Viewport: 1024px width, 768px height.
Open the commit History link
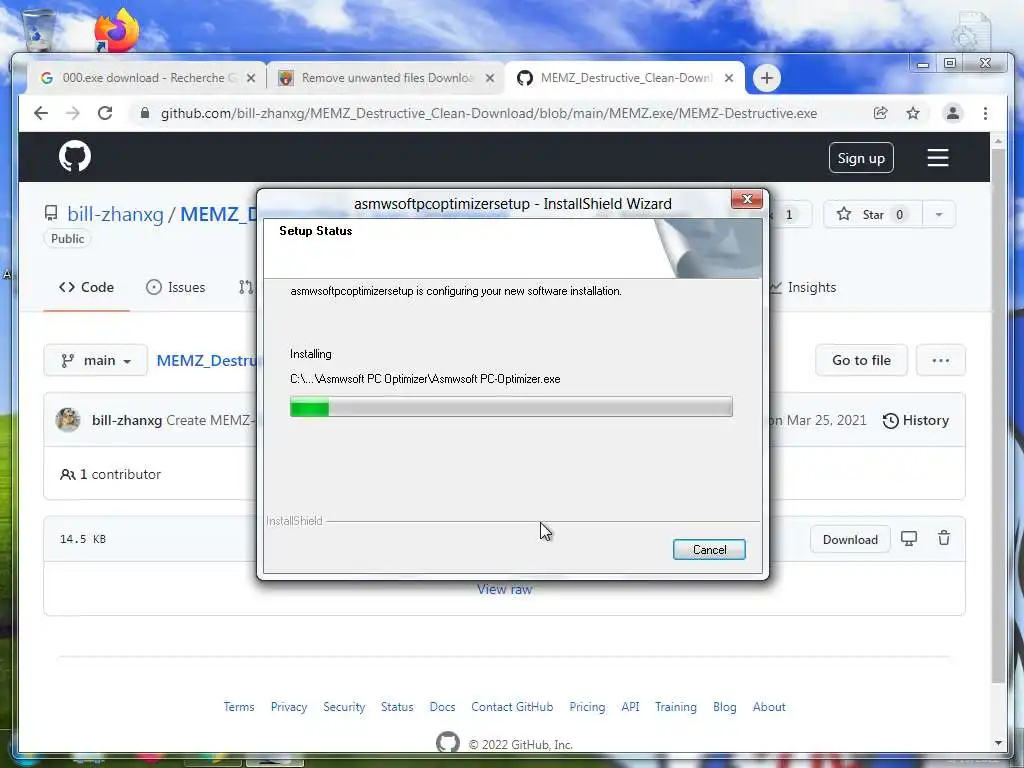pos(916,421)
